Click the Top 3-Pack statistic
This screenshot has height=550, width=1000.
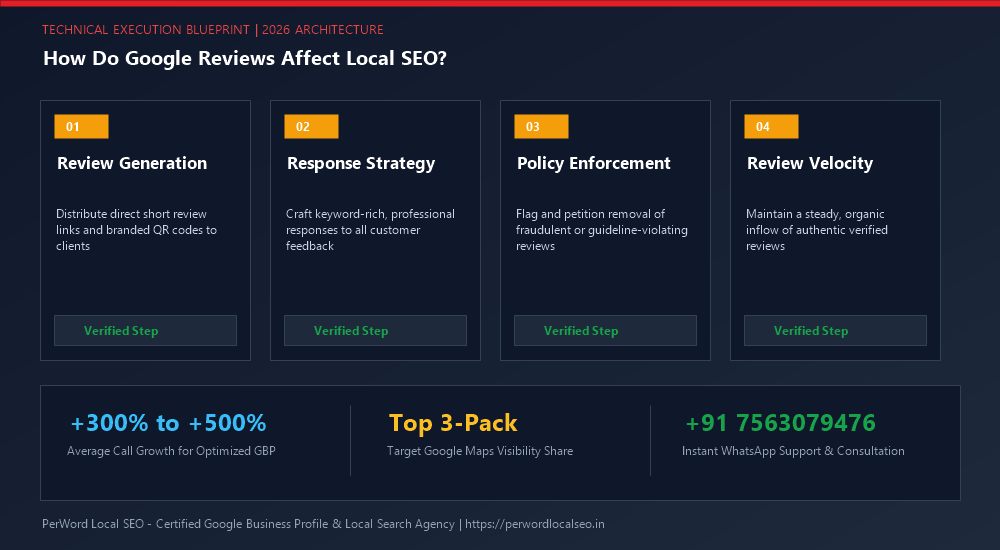click(453, 423)
